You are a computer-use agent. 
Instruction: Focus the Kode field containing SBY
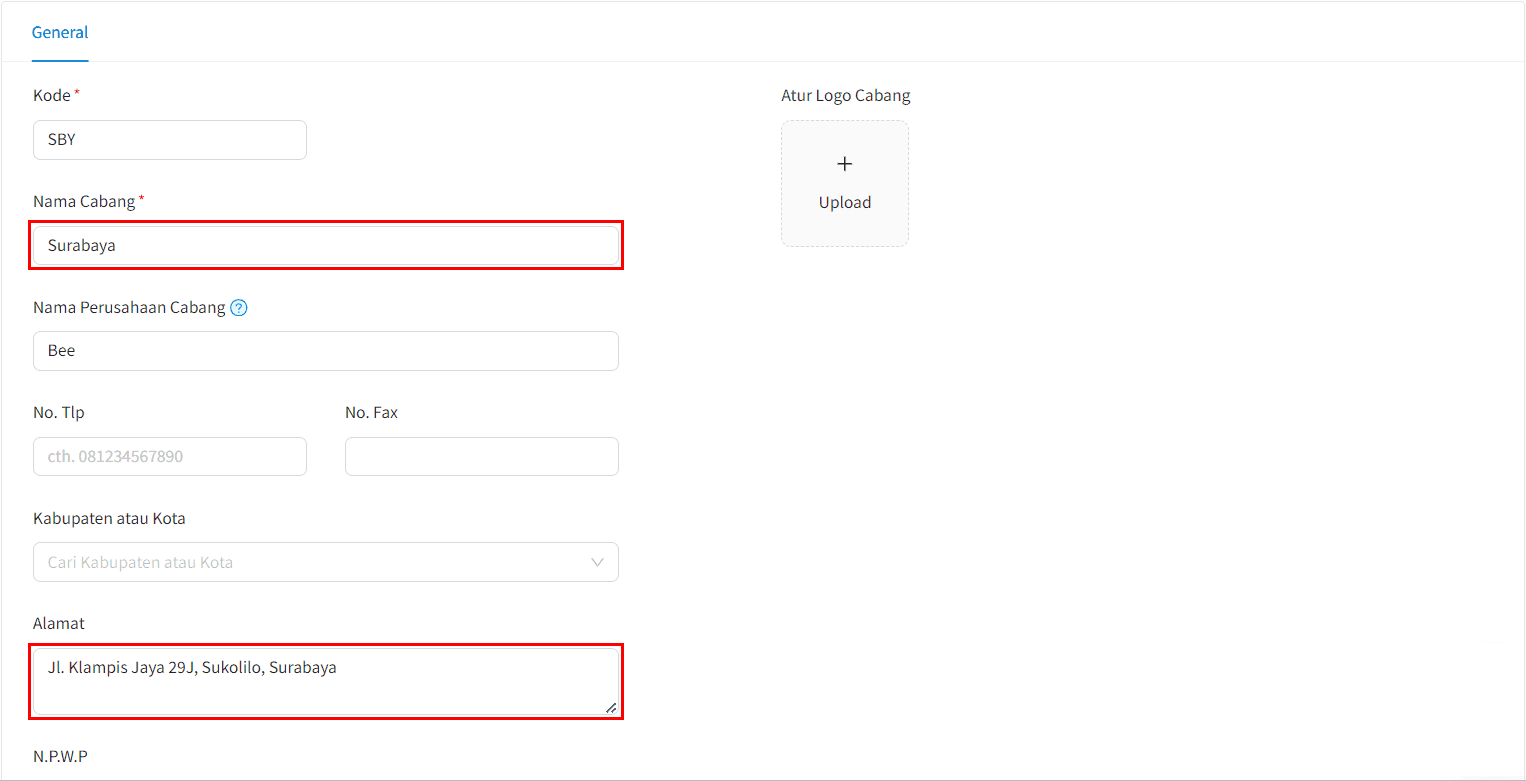point(170,140)
